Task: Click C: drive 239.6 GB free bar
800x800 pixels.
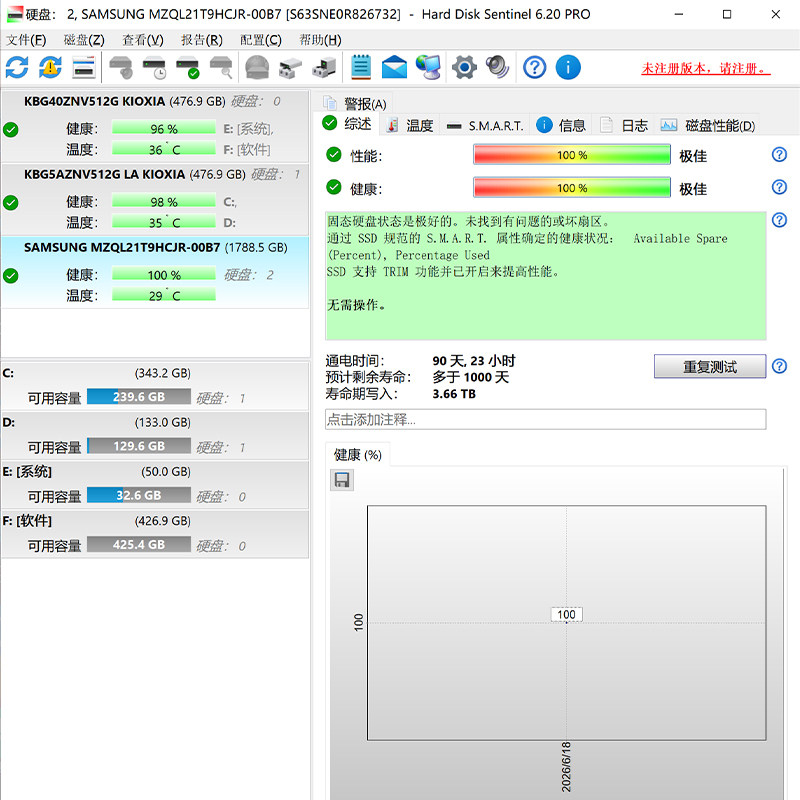Action: tap(139, 396)
